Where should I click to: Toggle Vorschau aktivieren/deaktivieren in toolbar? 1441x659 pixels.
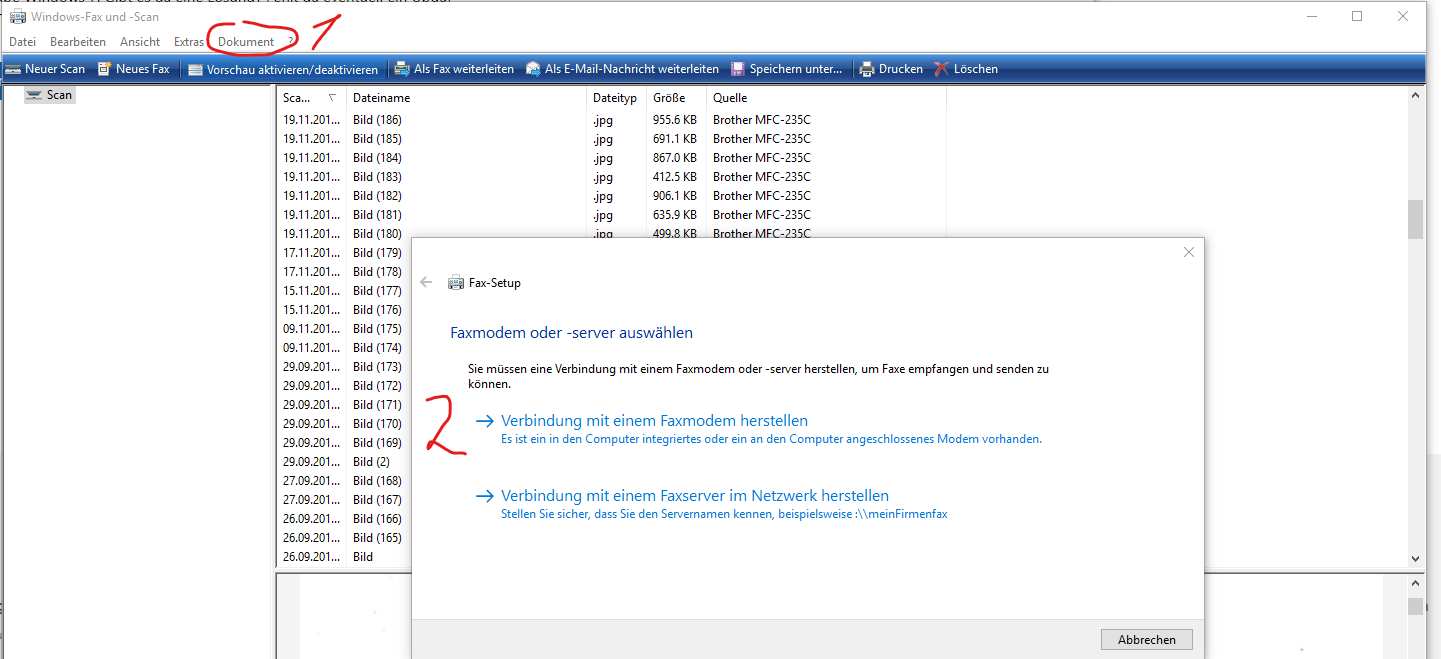pos(283,69)
